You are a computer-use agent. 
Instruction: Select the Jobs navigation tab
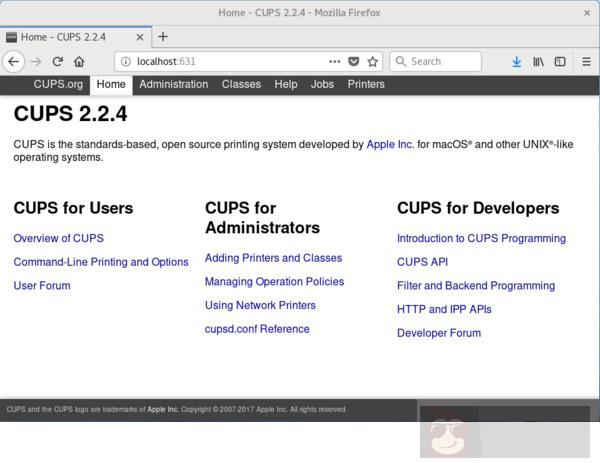[x=322, y=85]
